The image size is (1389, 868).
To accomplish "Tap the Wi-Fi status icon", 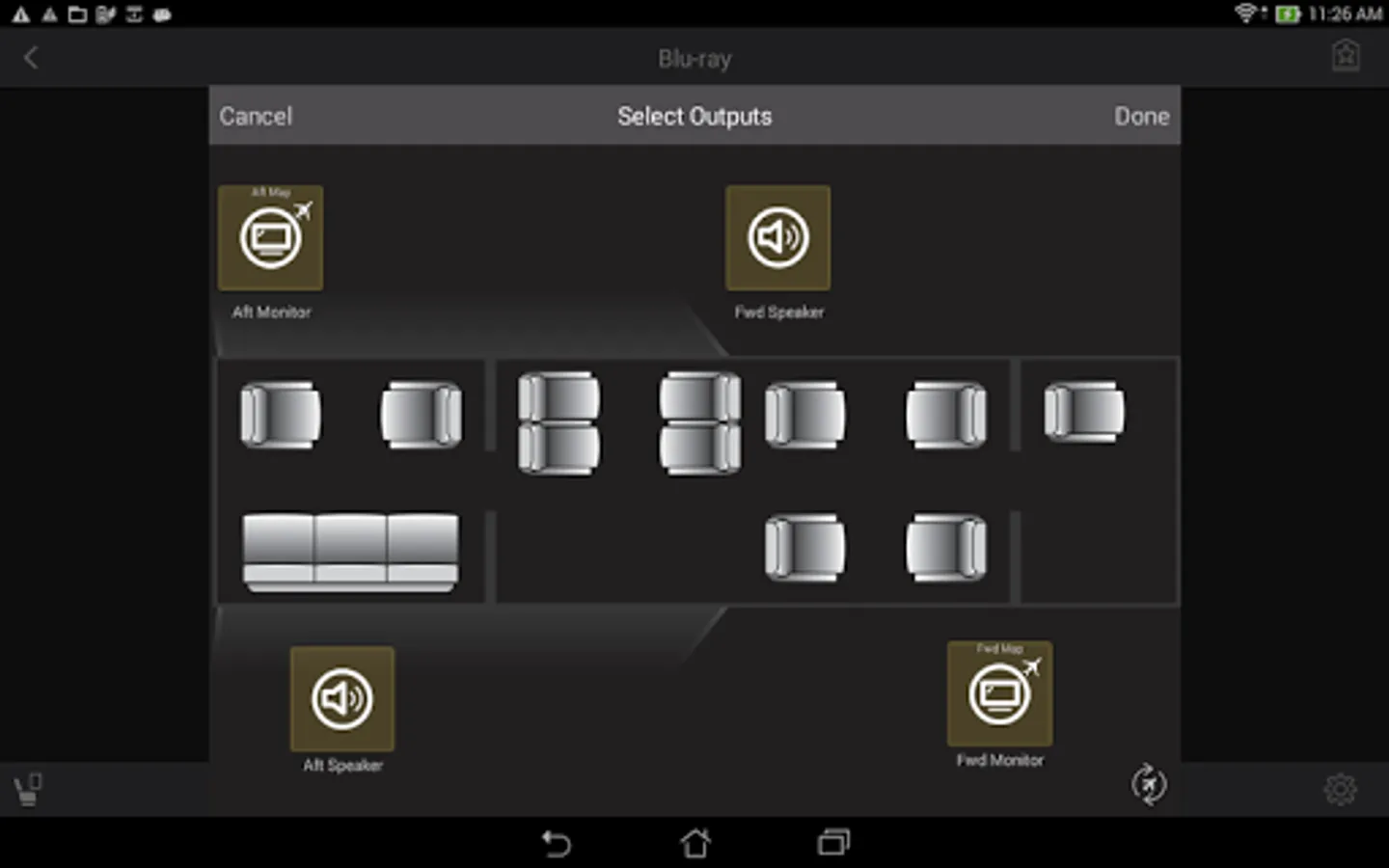I will tap(1246, 14).
